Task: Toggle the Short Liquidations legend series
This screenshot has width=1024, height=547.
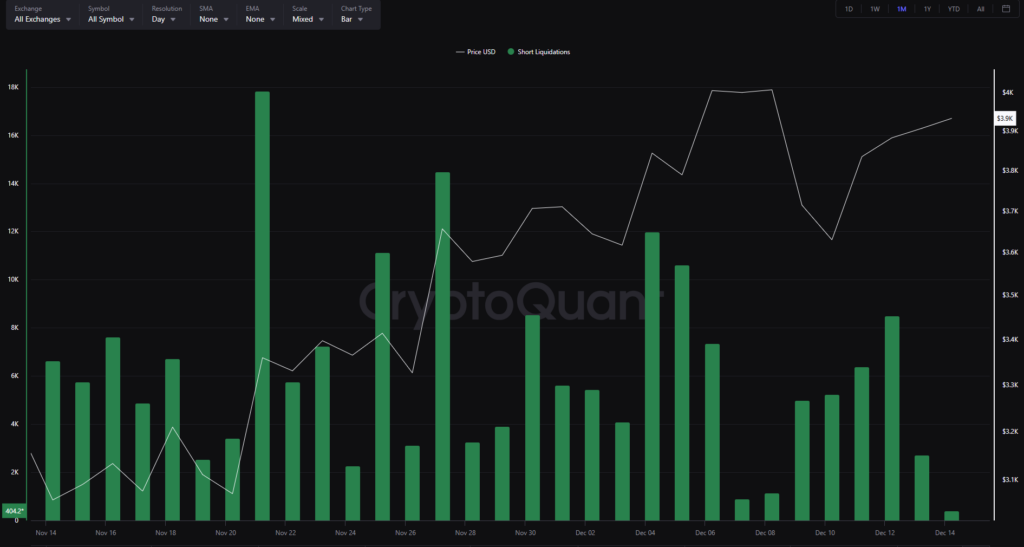Action: (x=539, y=52)
